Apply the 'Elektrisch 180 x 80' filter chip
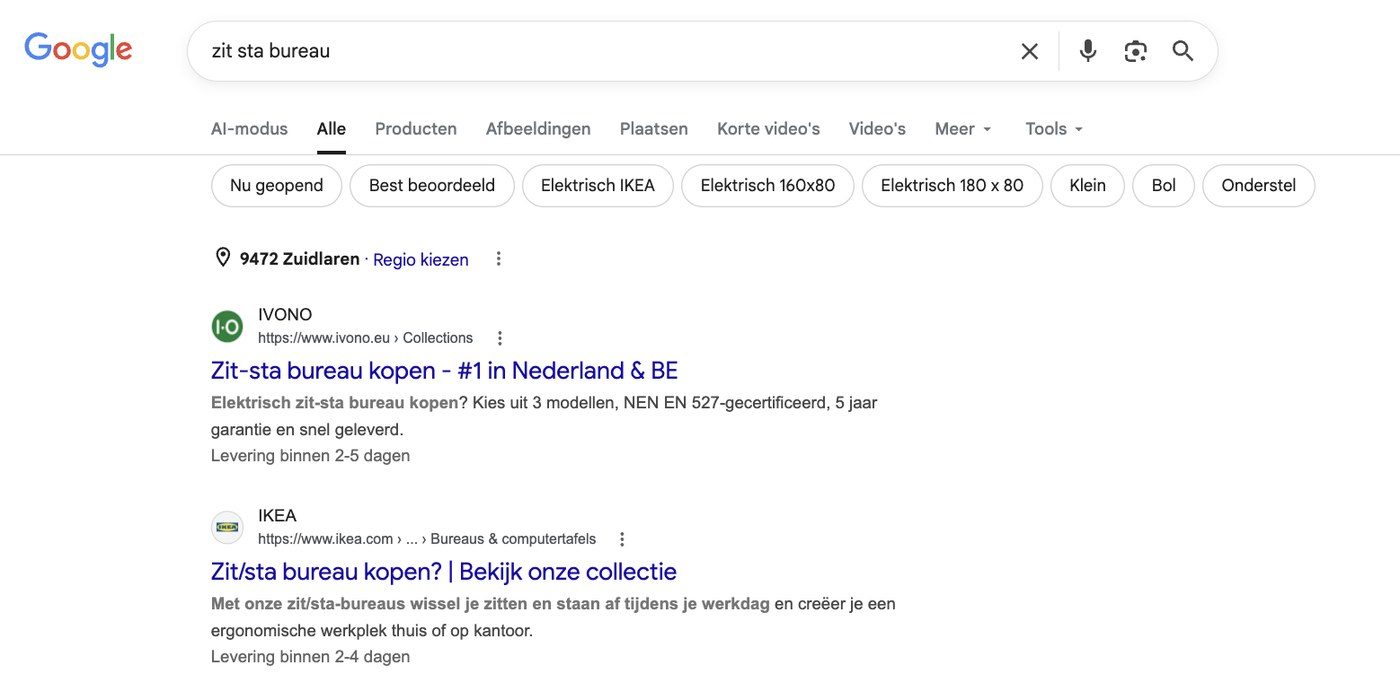This screenshot has width=1400, height=700. point(952,186)
